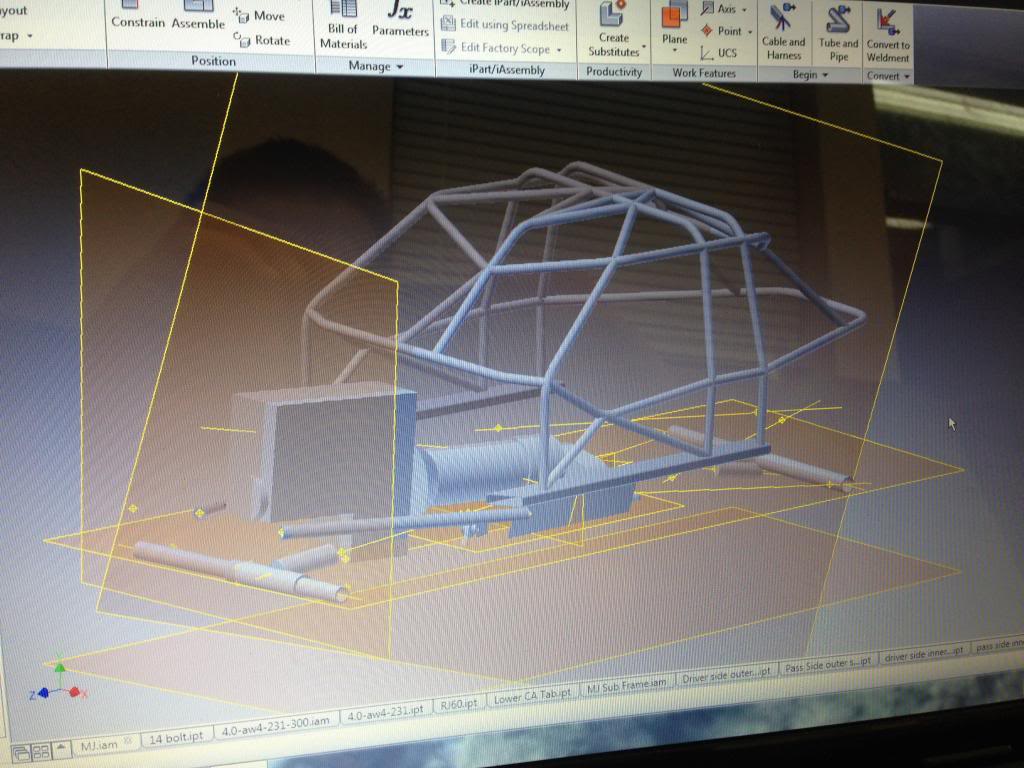Start Cable and Harness environment

tap(784, 33)
